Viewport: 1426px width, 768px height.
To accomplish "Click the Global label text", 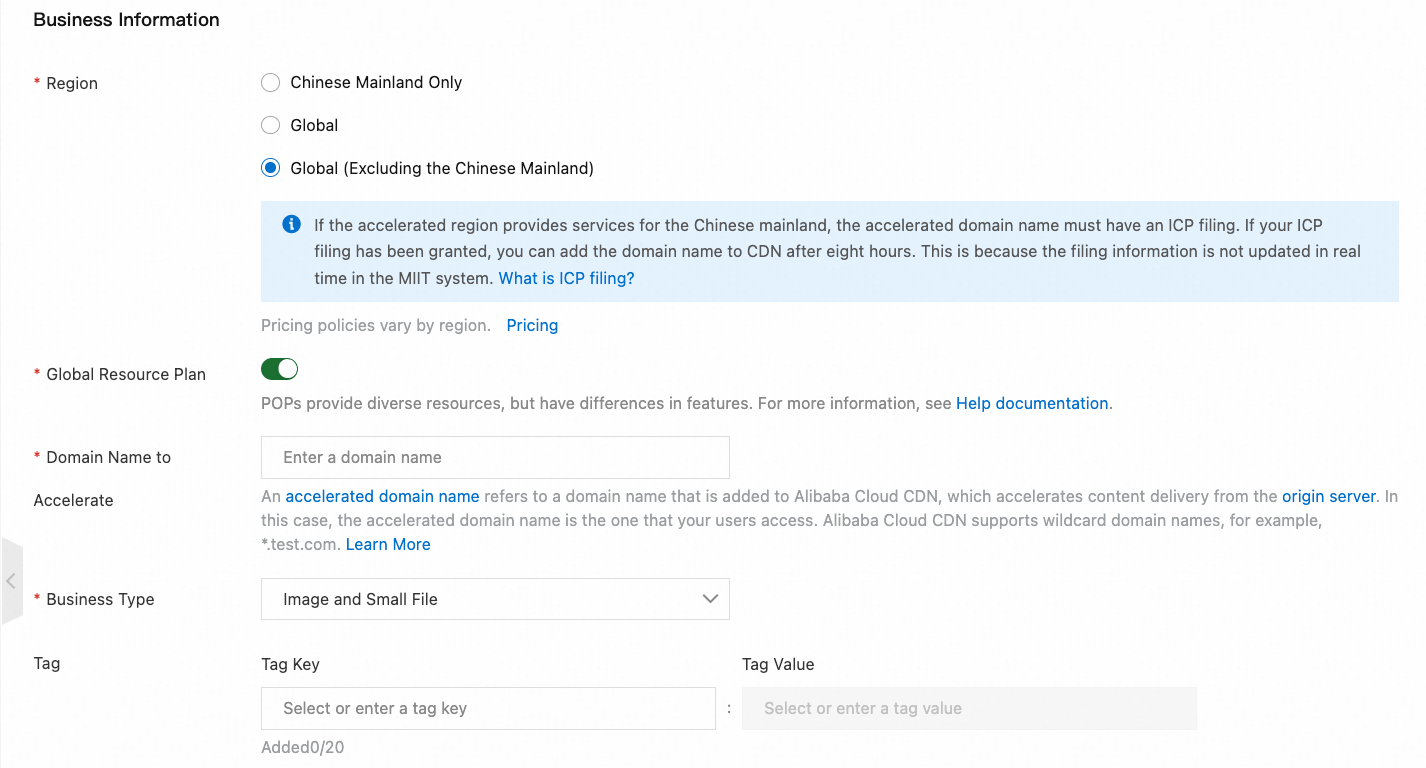I will click(314, 126).
